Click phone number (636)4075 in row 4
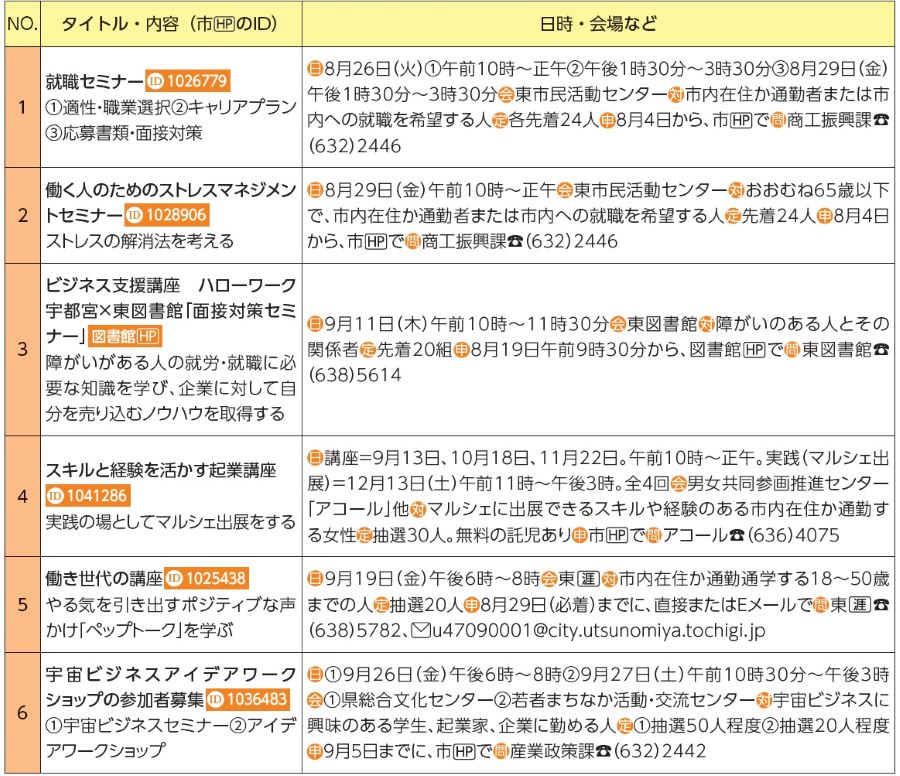Viewport: 900px width, 776px height. click(793, 535)
